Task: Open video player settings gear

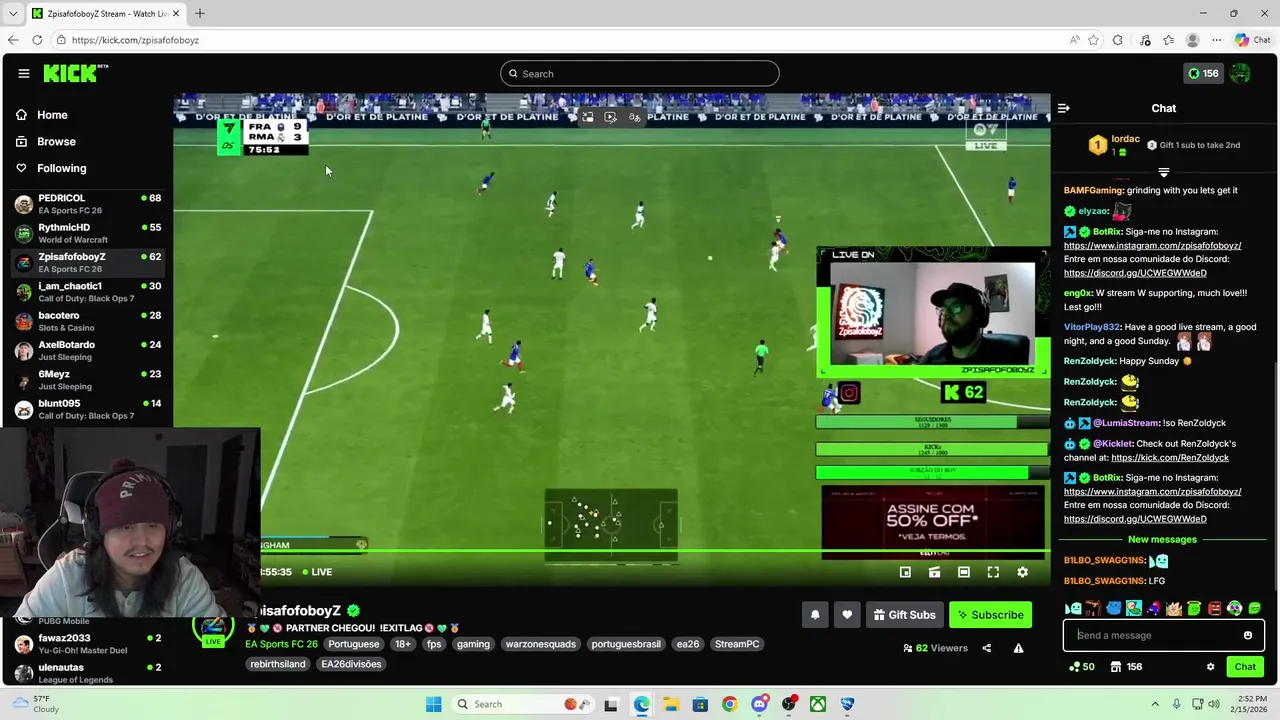Action: click(x=1022, y=572)
